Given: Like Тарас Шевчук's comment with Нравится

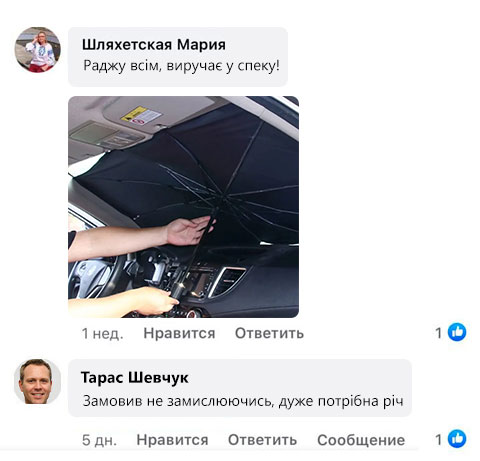Looking at the screenshot, I should click(172, 440).
